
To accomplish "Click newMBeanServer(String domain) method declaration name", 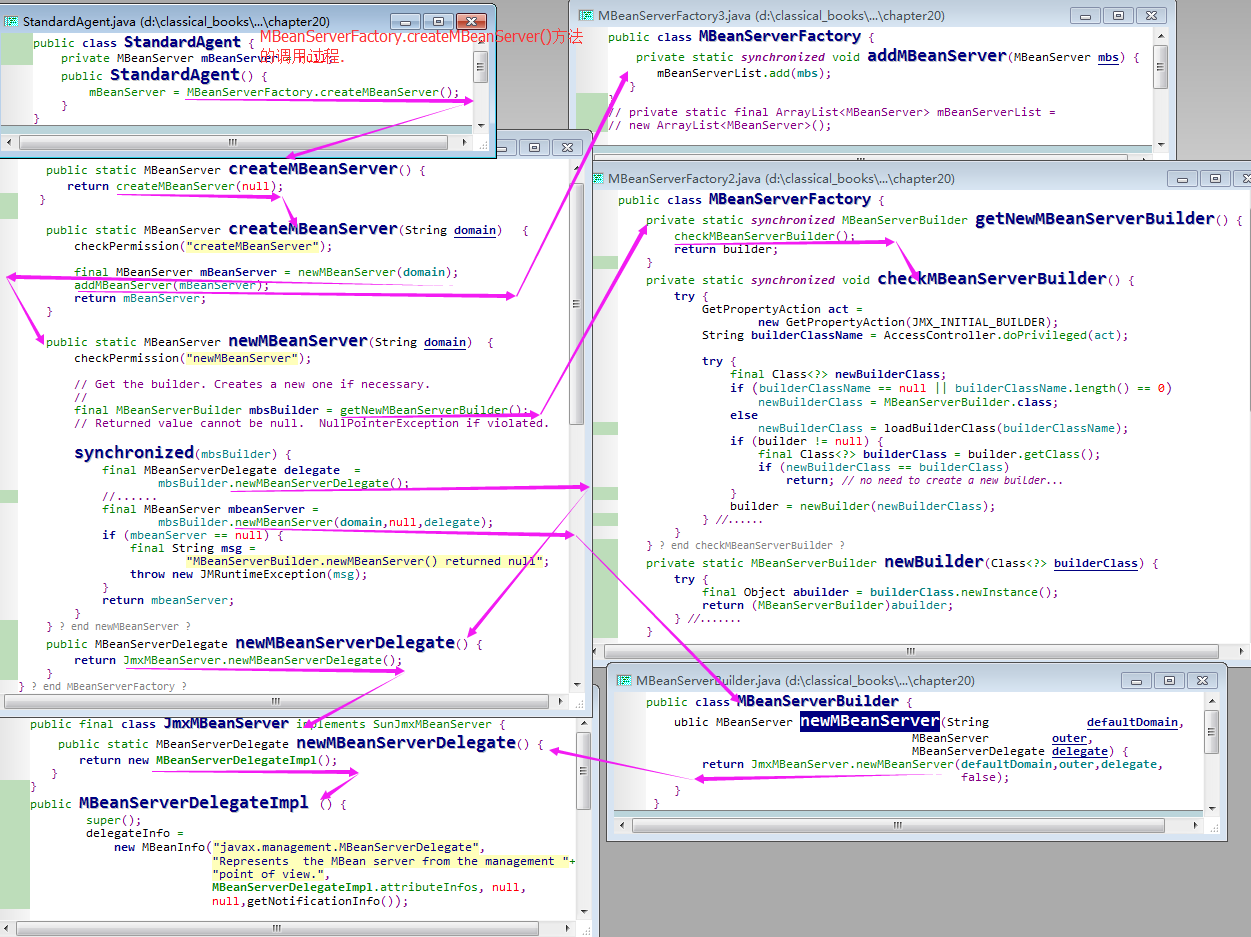I will click(298, 340).
